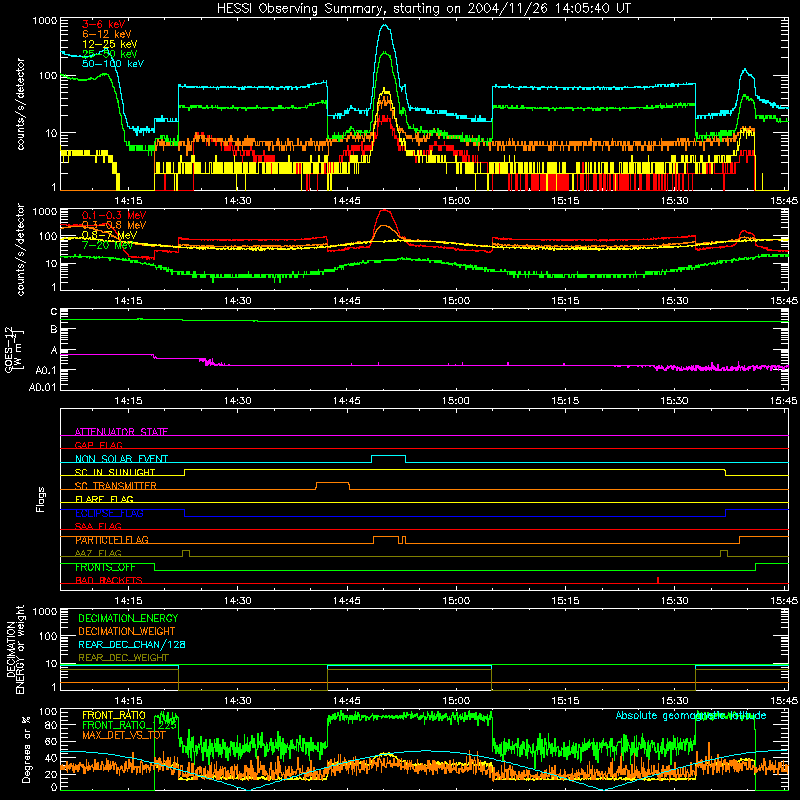Click the BAD_PACKETS flag label

click(x=109, y=580)
